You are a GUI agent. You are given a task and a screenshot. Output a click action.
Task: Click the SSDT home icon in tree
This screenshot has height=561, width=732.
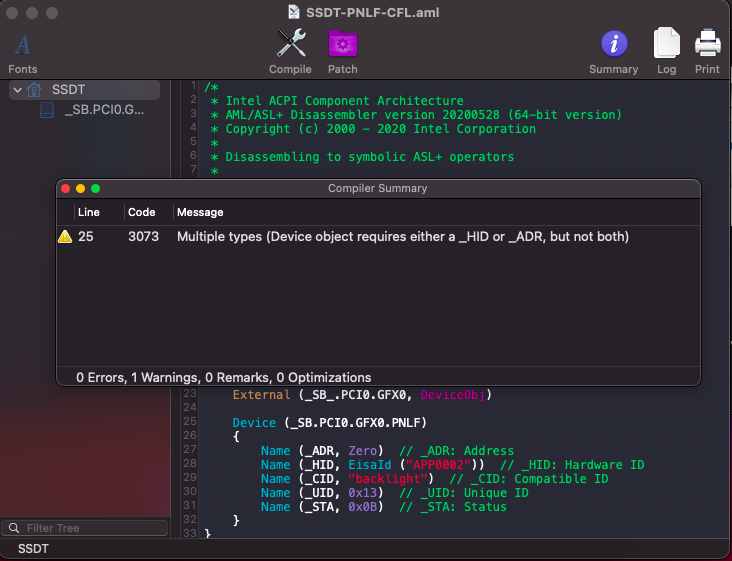(x=35, y=90)
